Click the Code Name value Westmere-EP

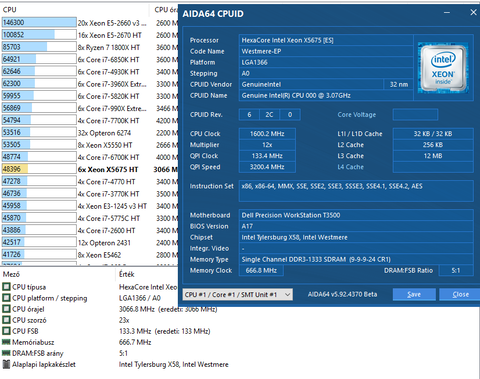click(326, 51)
